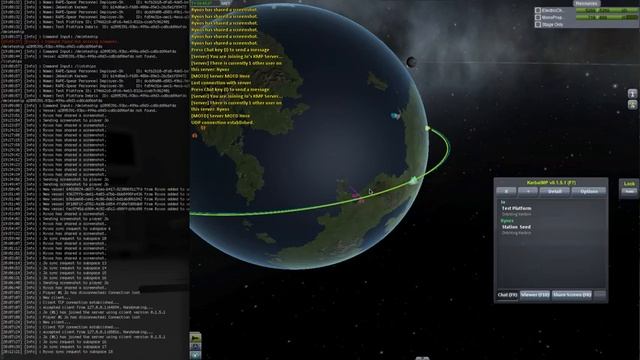Toggle the MonoPropellant resource checkbox
The height and width of the screenshot is (360, 640).
pos(538,18)
